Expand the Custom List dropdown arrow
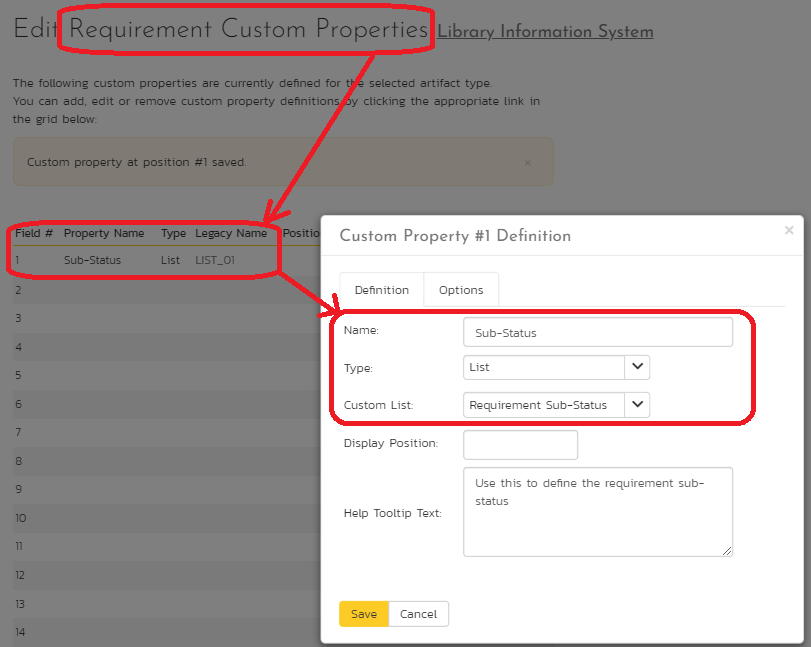The width and height of the screenshot is (811, 647). click(637, 405)
